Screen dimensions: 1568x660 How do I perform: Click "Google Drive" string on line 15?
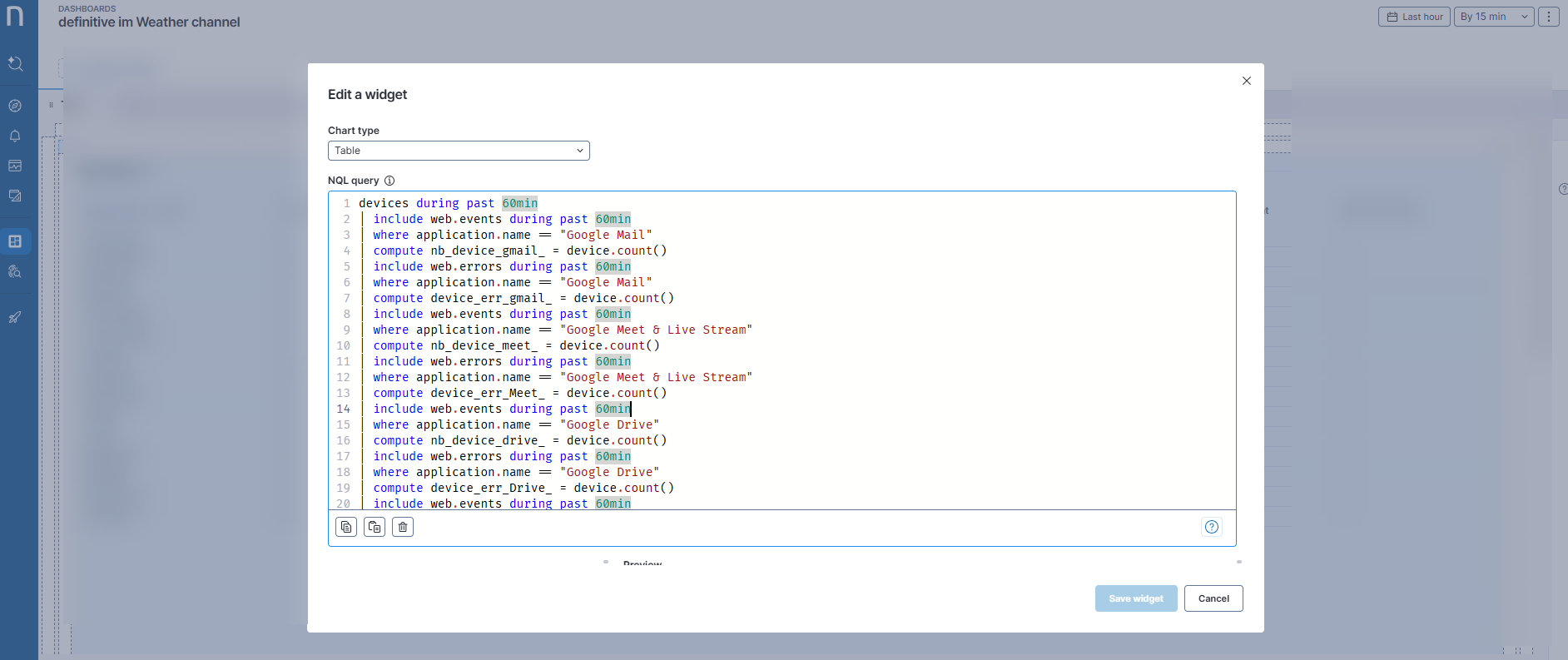(609, 424)
